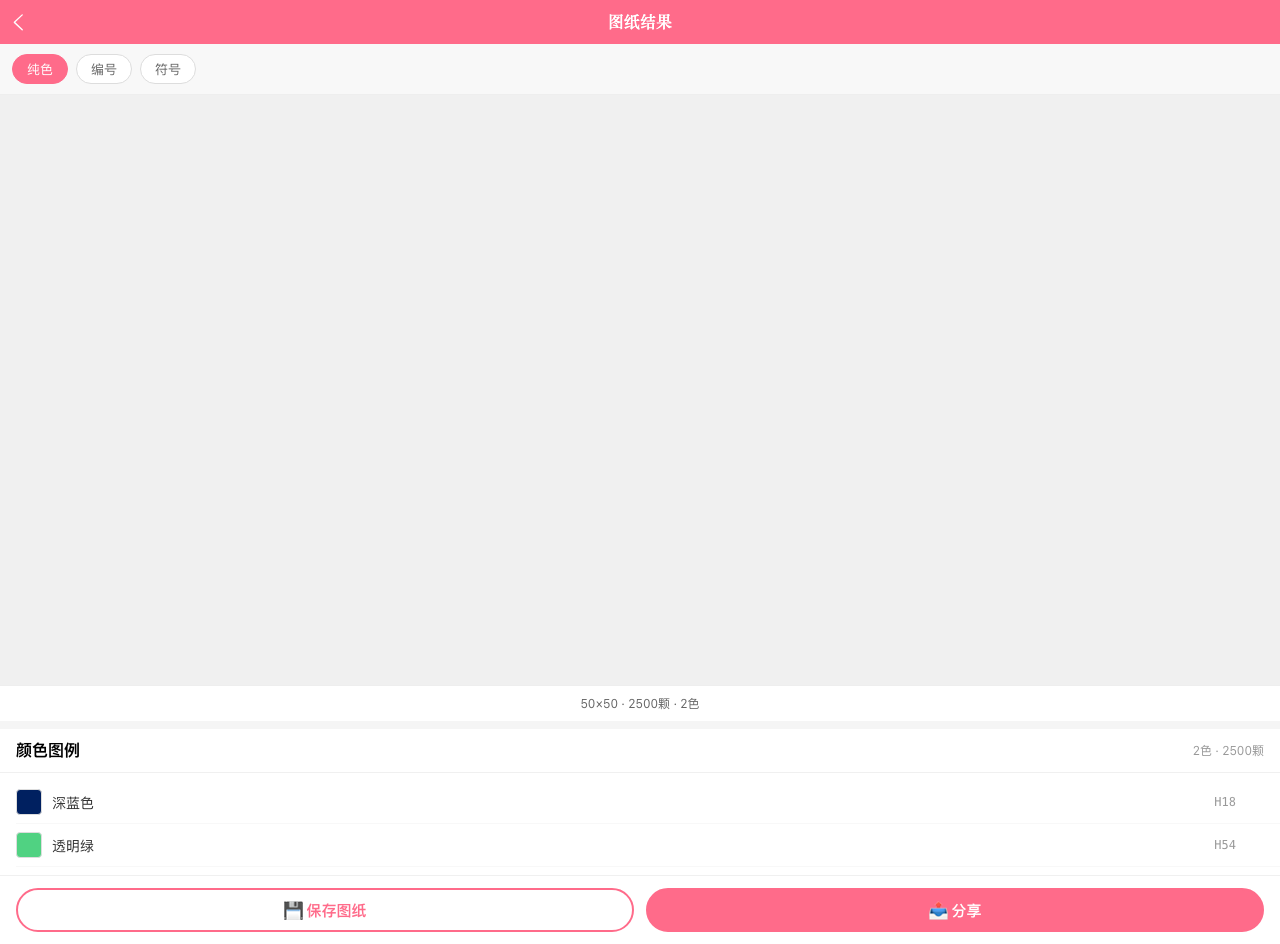
Task: Click the 深蓝色 legend label
Action: [x=73, y=803]
